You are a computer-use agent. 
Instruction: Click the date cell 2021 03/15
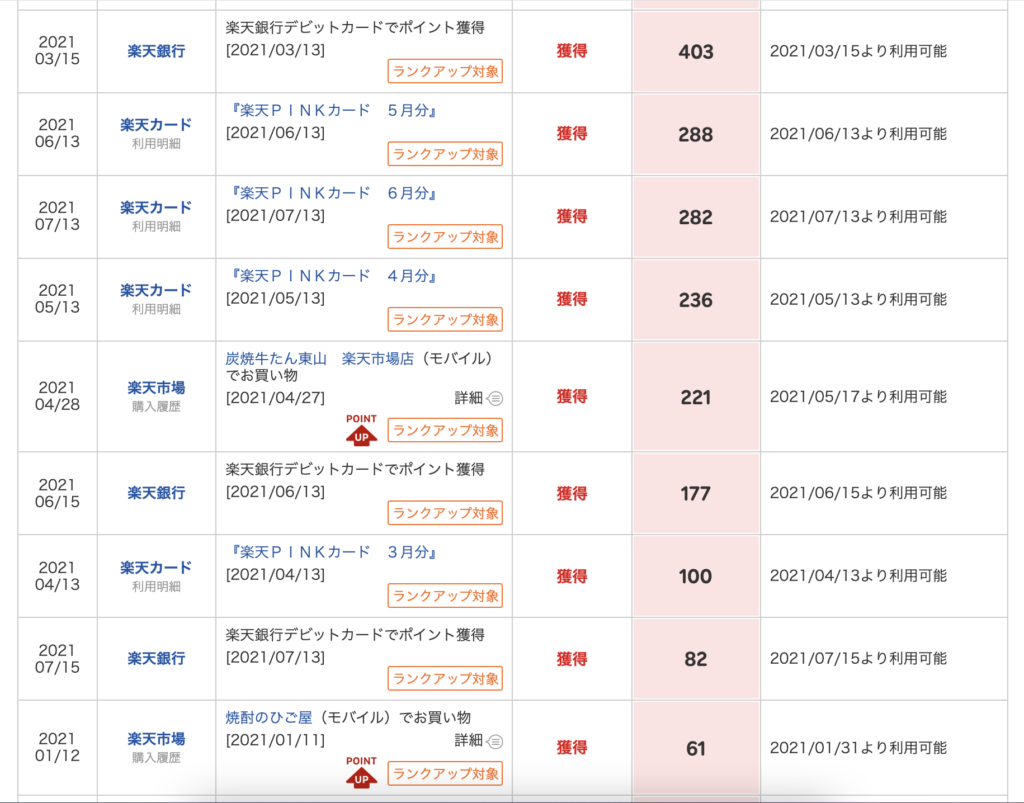point(57,50)
